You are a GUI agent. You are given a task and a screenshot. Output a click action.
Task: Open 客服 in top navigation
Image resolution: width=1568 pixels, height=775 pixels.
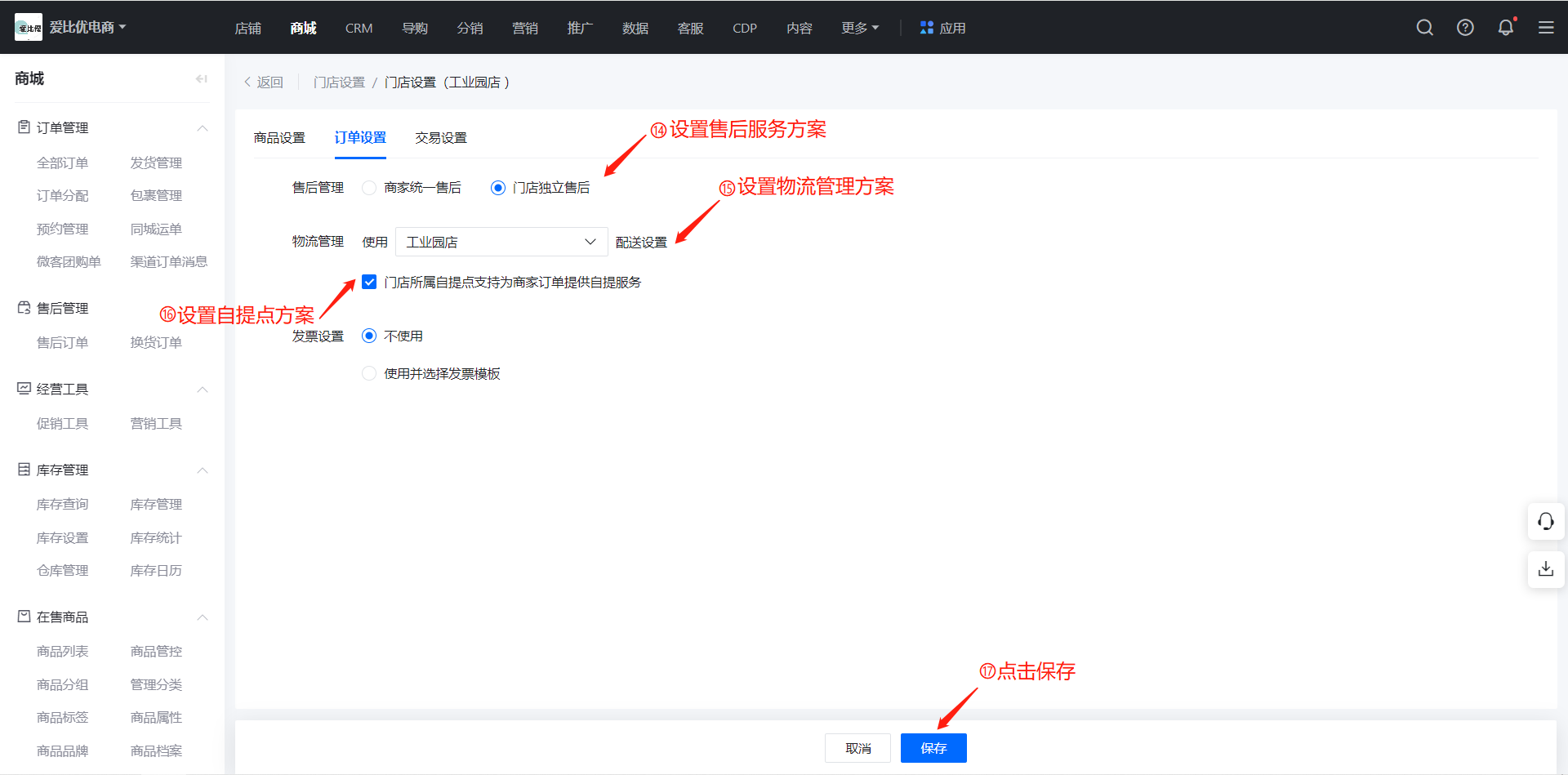pos(691,28)
